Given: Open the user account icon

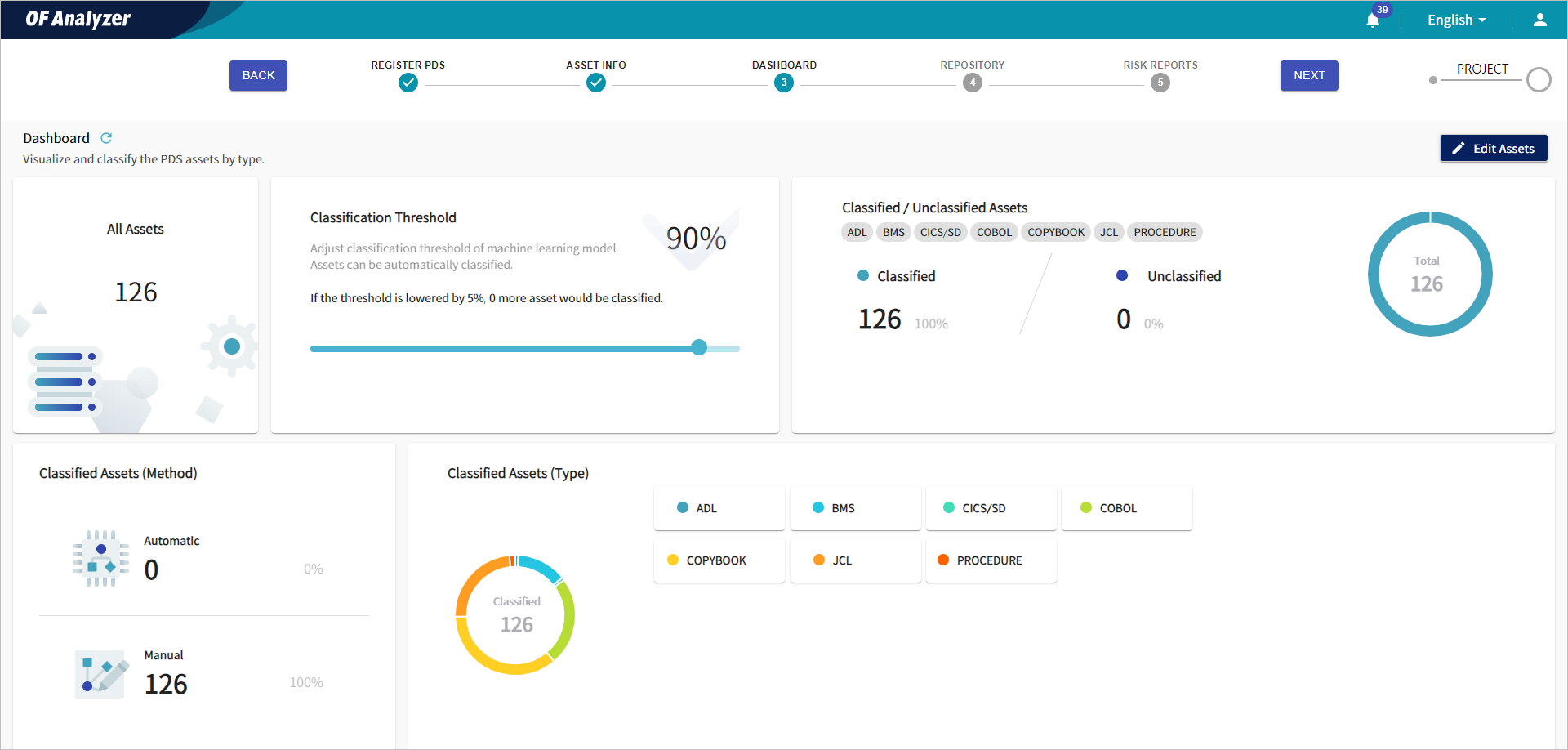Looking at the screenshot, I should pos(1539,20).
